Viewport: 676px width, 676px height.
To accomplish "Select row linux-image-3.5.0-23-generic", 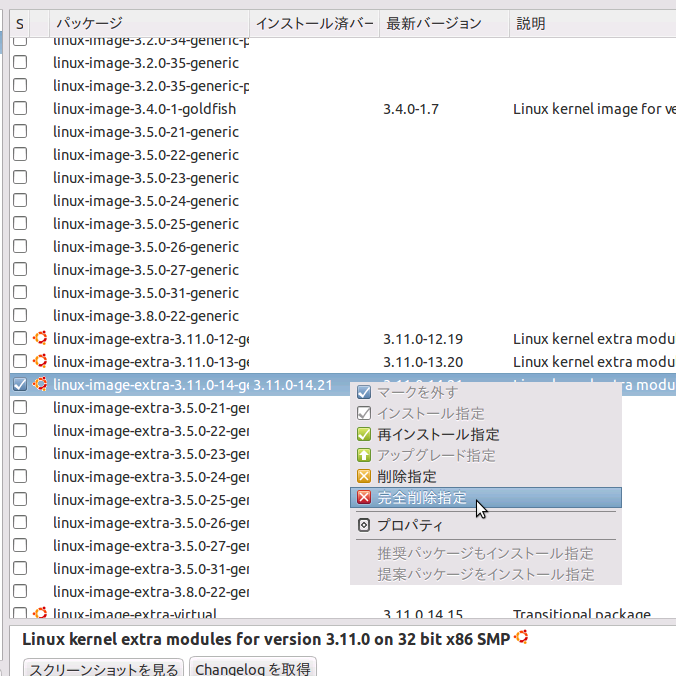I will (343, 178).
